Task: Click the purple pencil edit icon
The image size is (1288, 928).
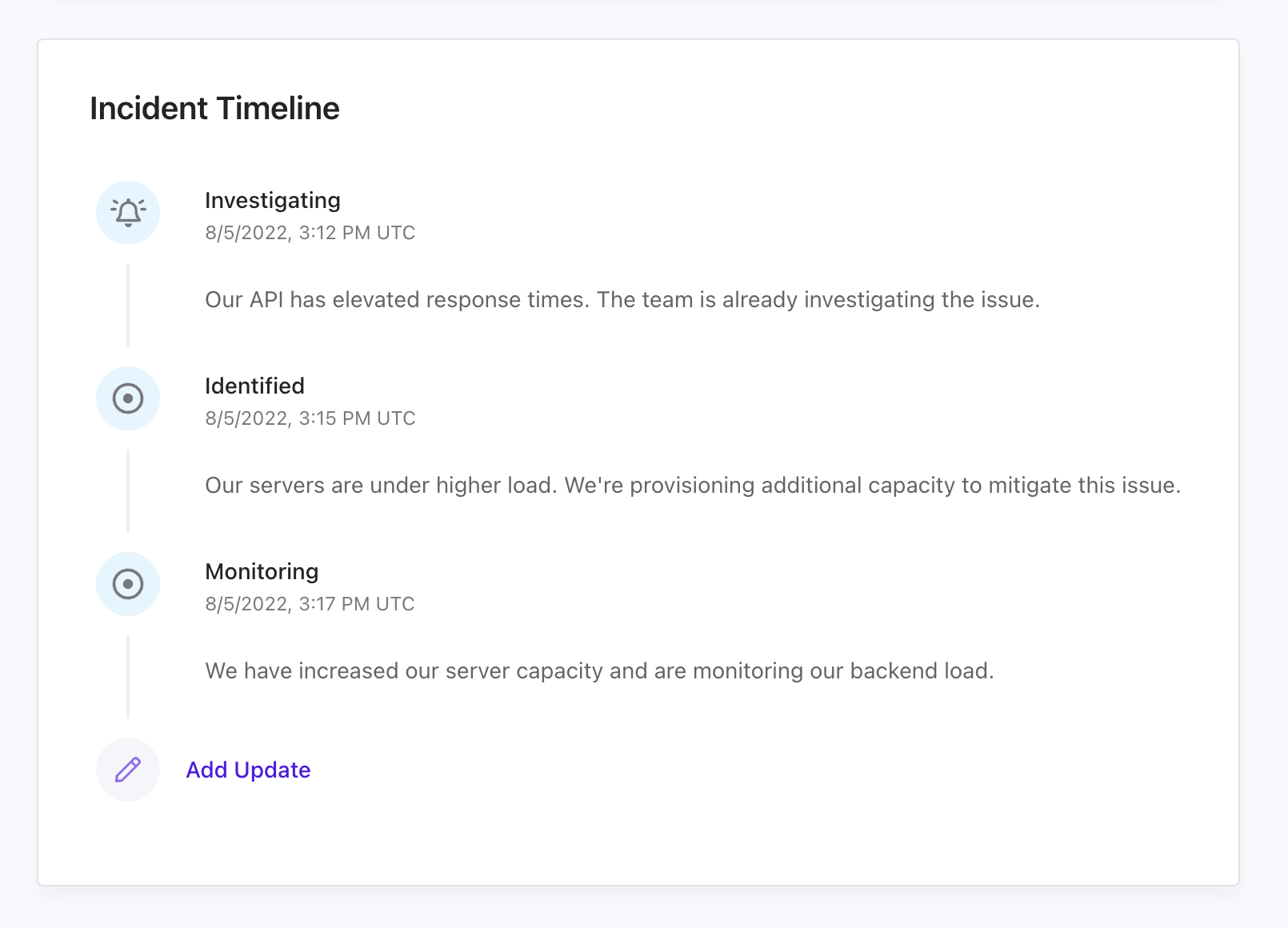Action: (x=128, y=770)
